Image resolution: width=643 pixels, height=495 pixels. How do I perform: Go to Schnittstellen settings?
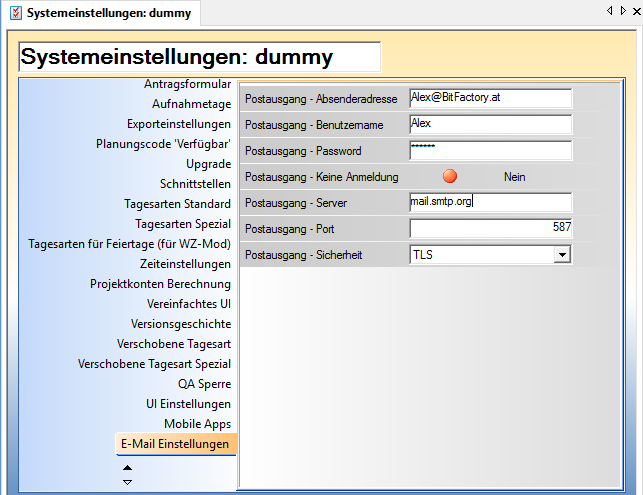pos(195,184)
